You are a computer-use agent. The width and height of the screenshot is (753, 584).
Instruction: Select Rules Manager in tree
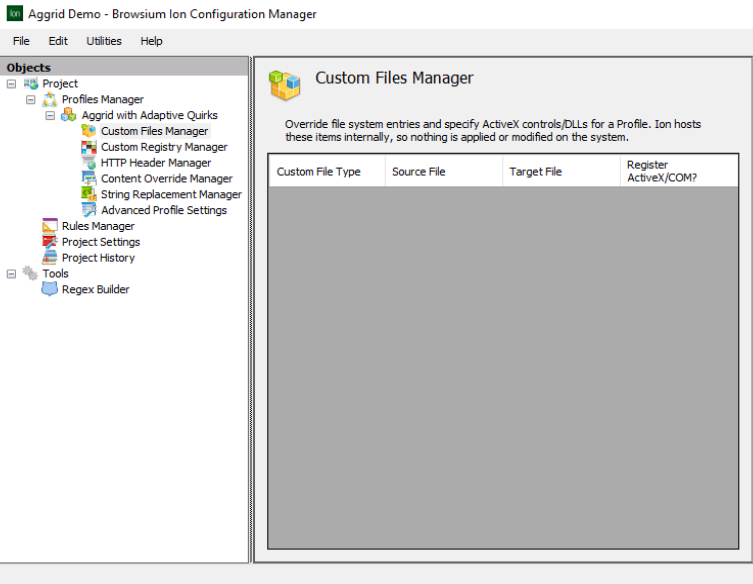click(x=98, y=226)
